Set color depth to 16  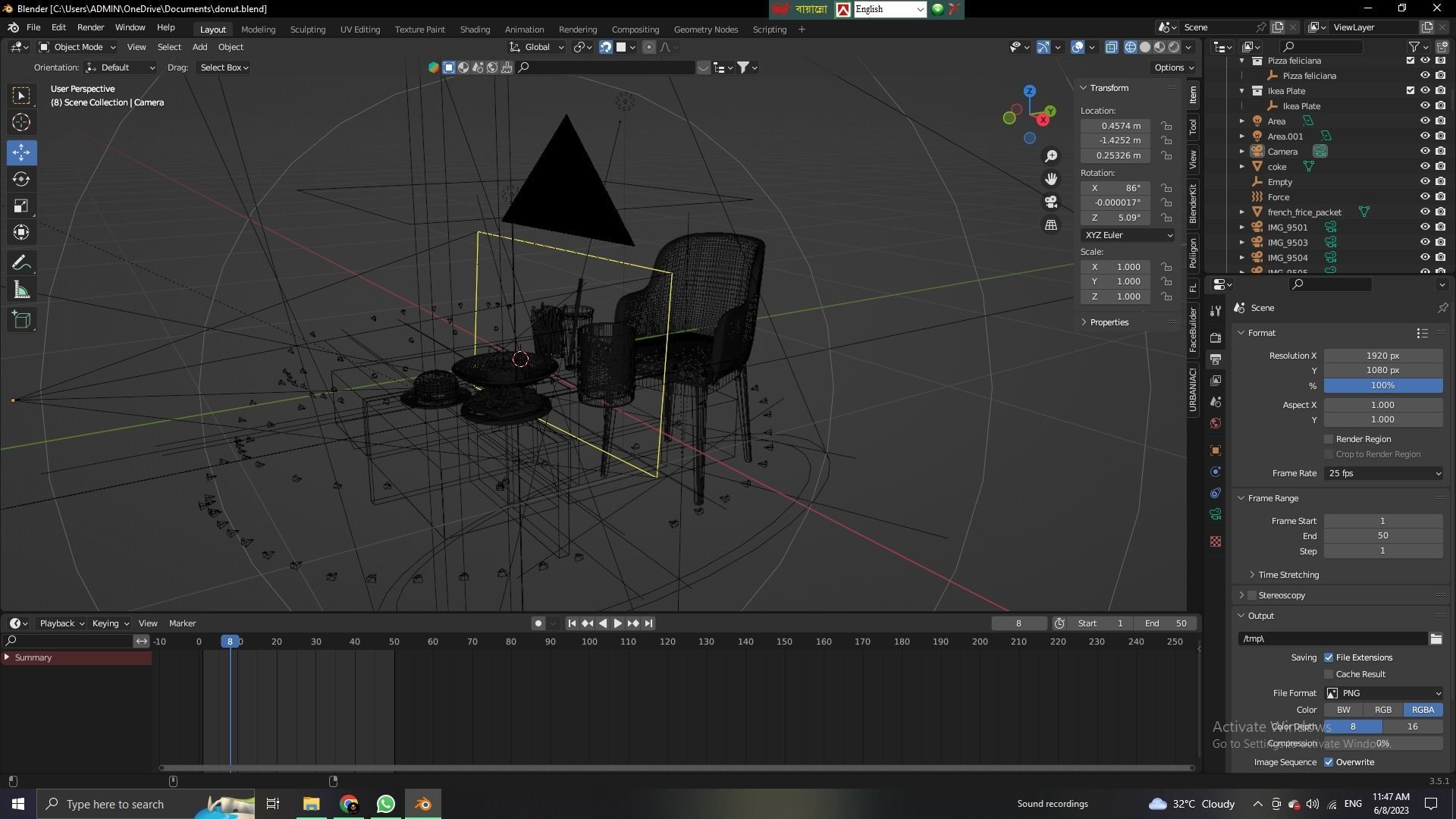point(1412,726)
